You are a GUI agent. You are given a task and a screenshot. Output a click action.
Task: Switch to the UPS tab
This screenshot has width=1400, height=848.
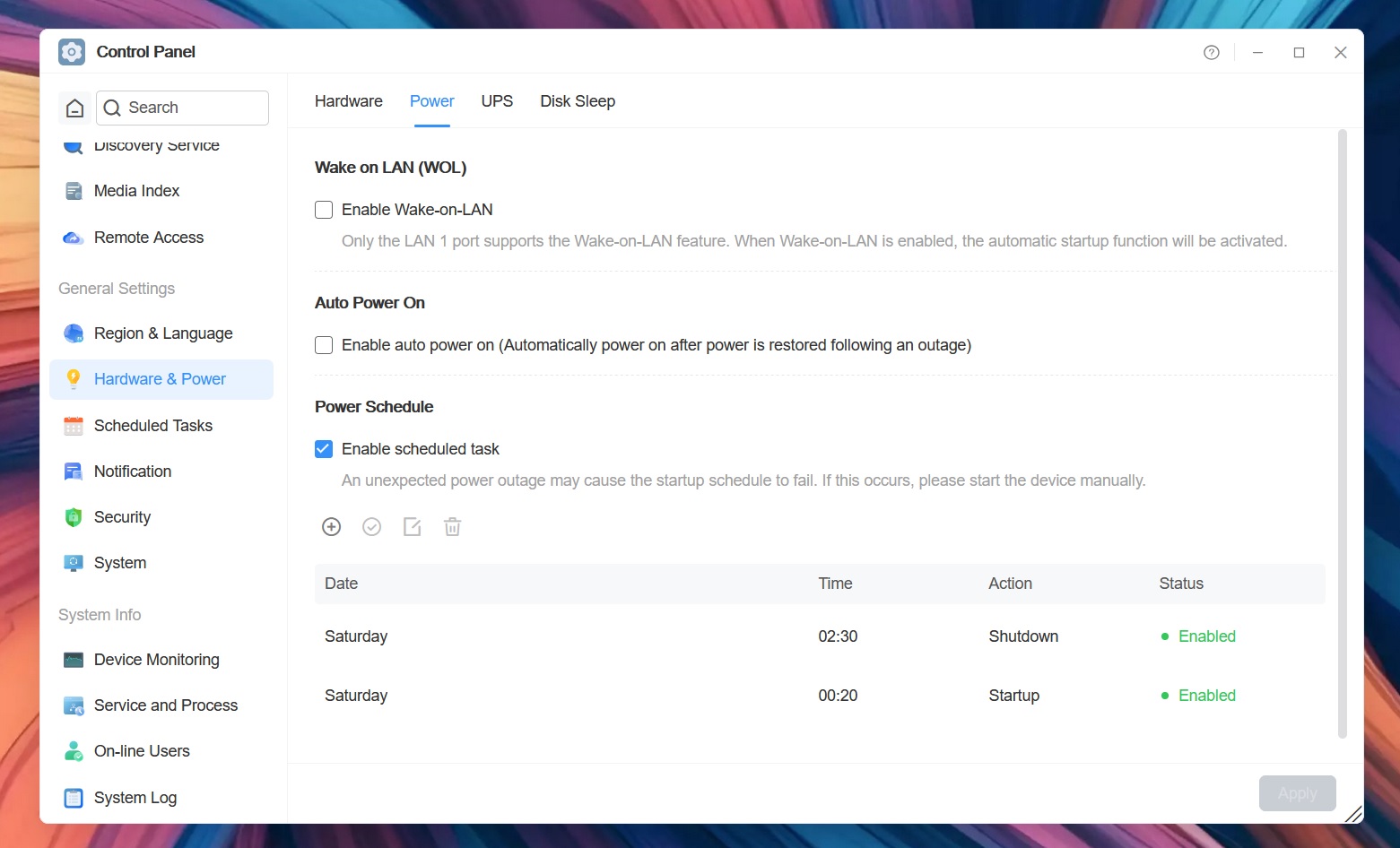click(x=497, y=101)
